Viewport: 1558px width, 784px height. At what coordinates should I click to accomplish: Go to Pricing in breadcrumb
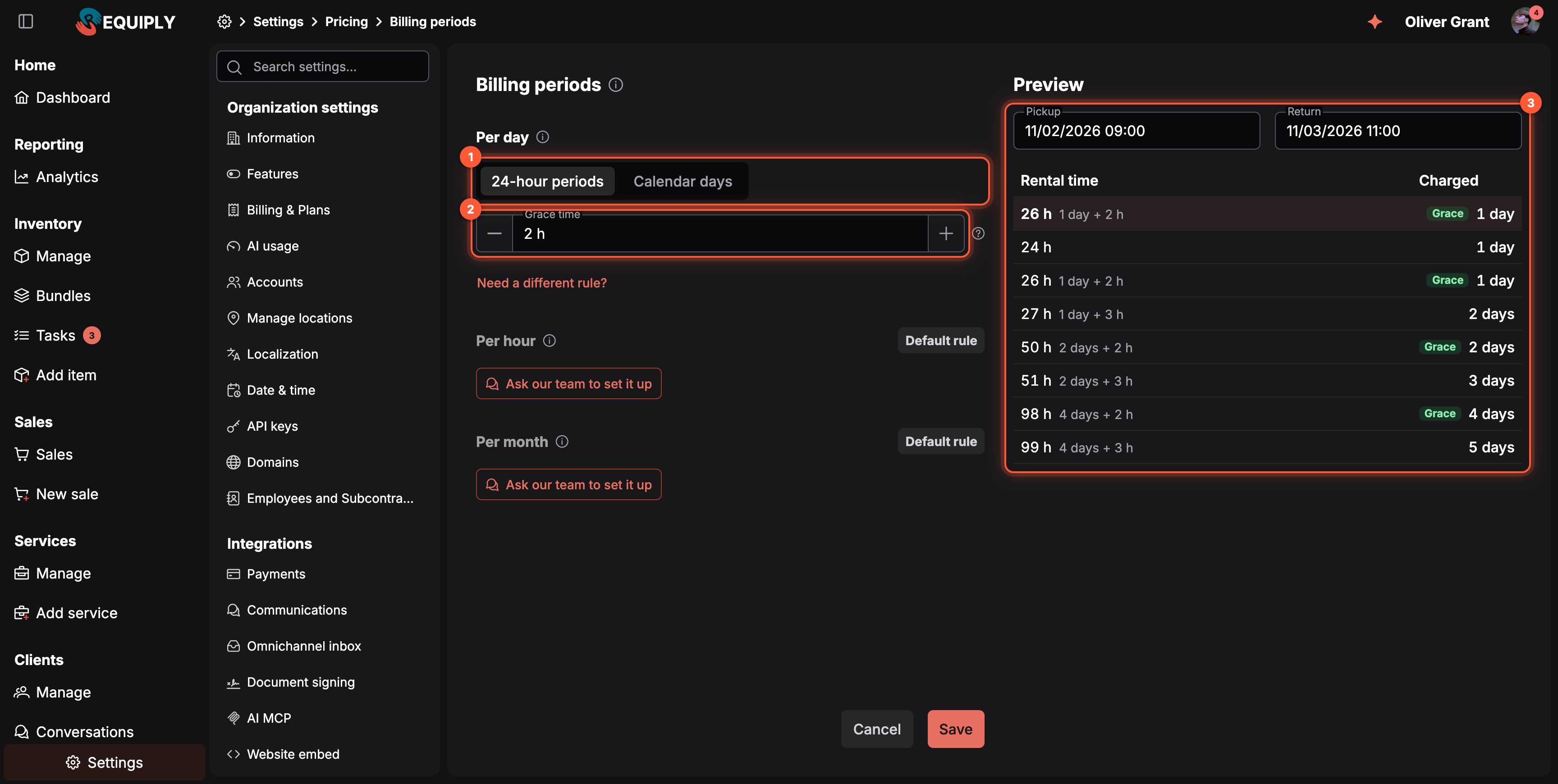[x=346, y=22]
